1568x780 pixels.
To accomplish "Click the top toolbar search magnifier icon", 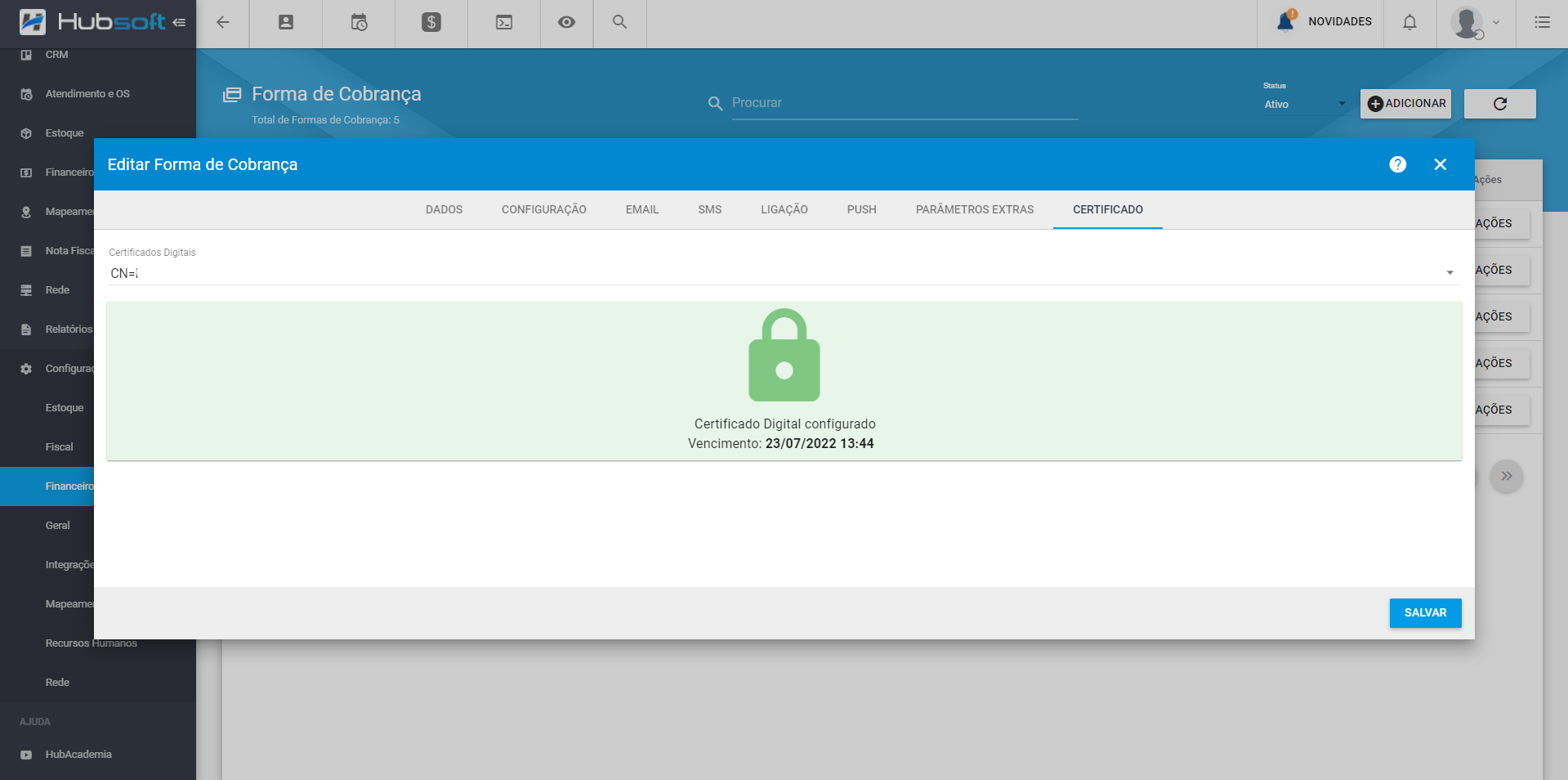I will click(619, 22).
